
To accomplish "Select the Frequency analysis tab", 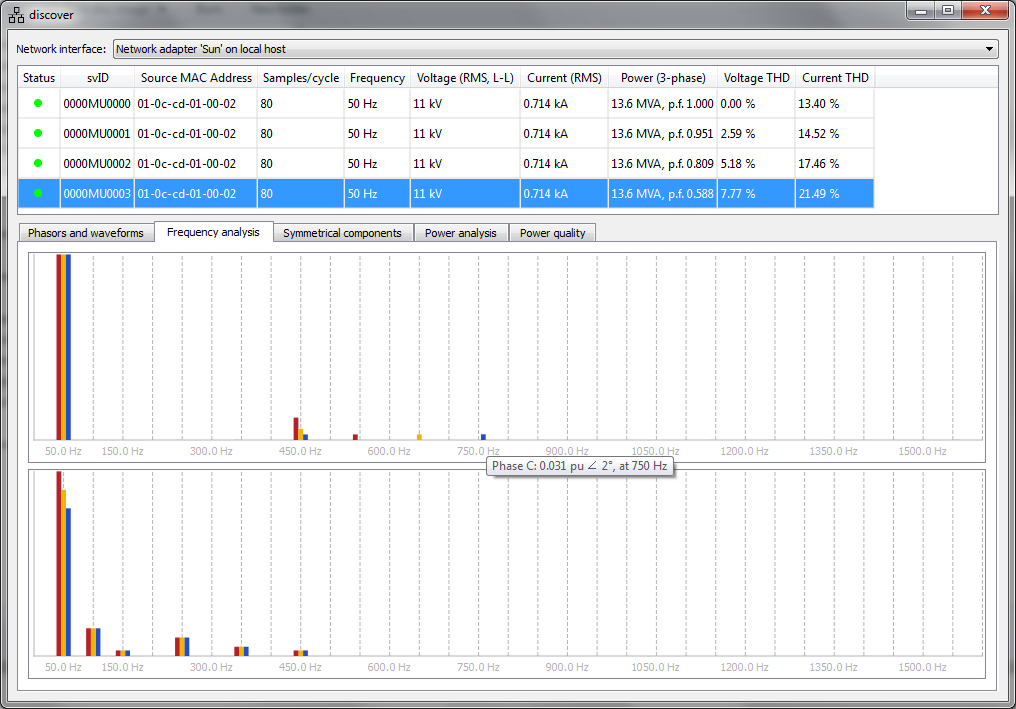I will 213,232.
